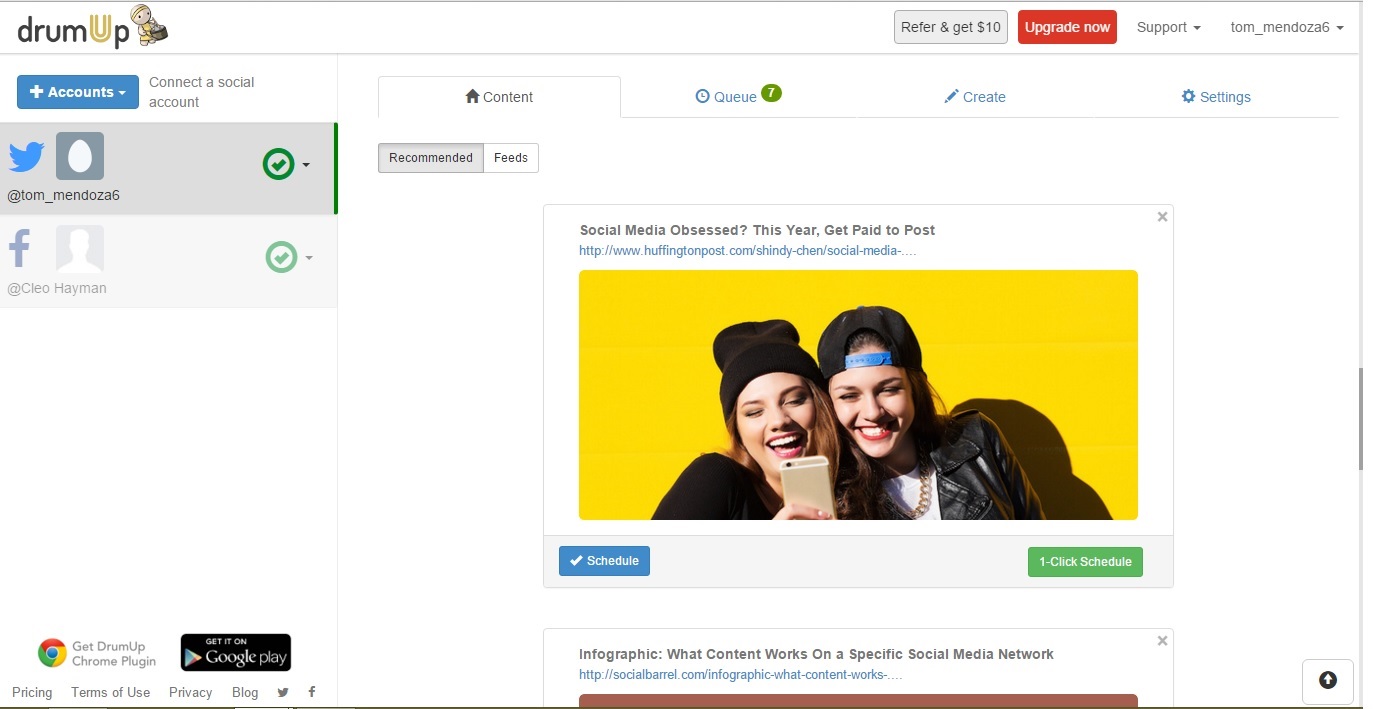Click the yellow selfie article thumbnail

click(x=858, y=395)
